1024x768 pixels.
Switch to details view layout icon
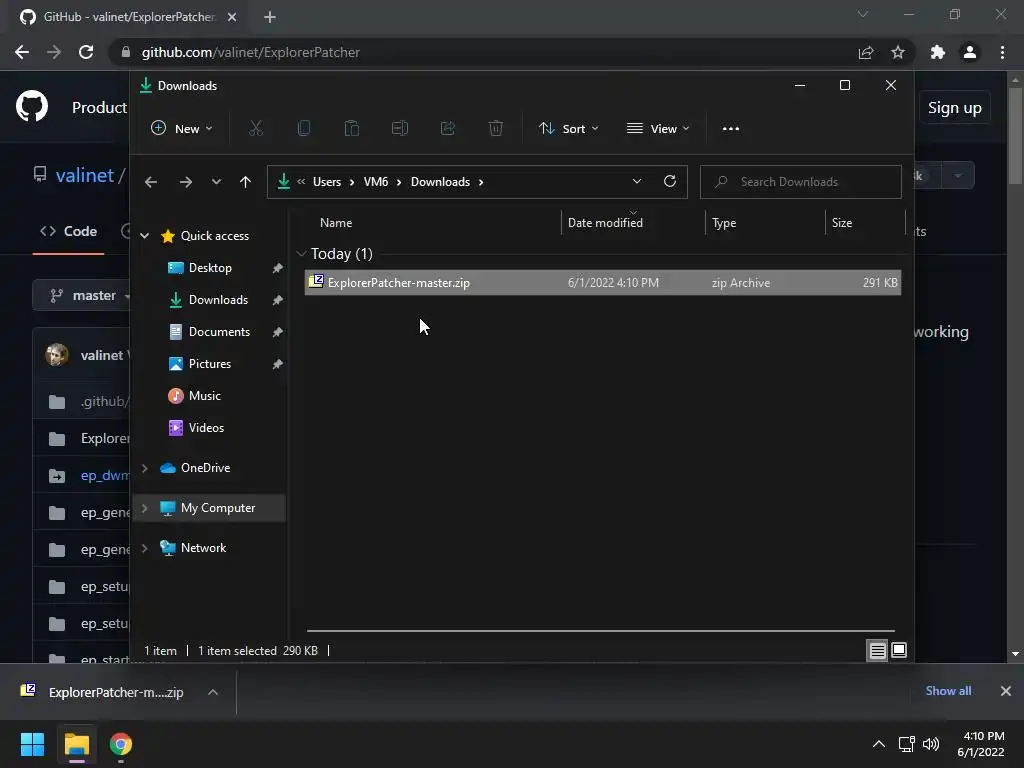coord(877,650)
